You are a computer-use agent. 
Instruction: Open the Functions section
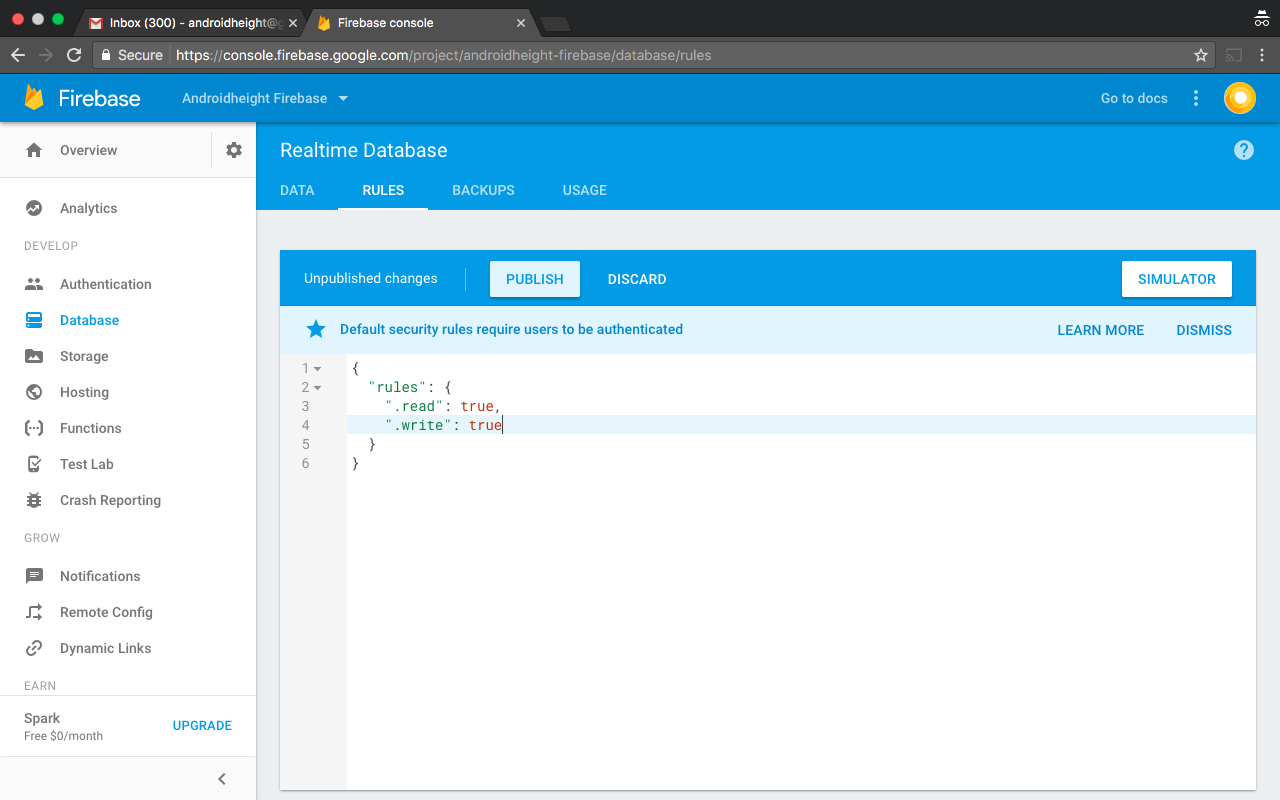[x=88, y=428]
